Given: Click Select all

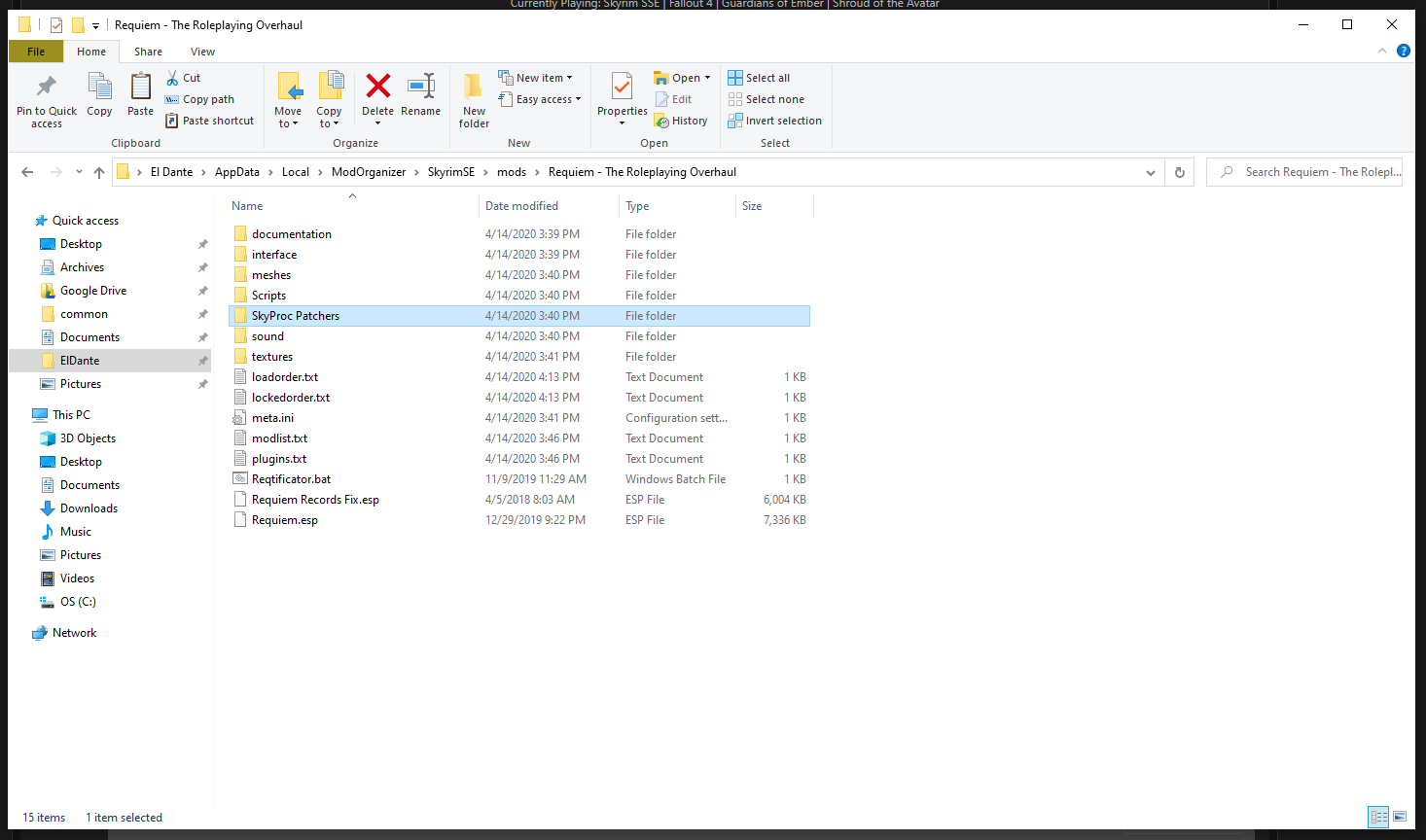Looking at the screenshot, I should tap(759, 78).
